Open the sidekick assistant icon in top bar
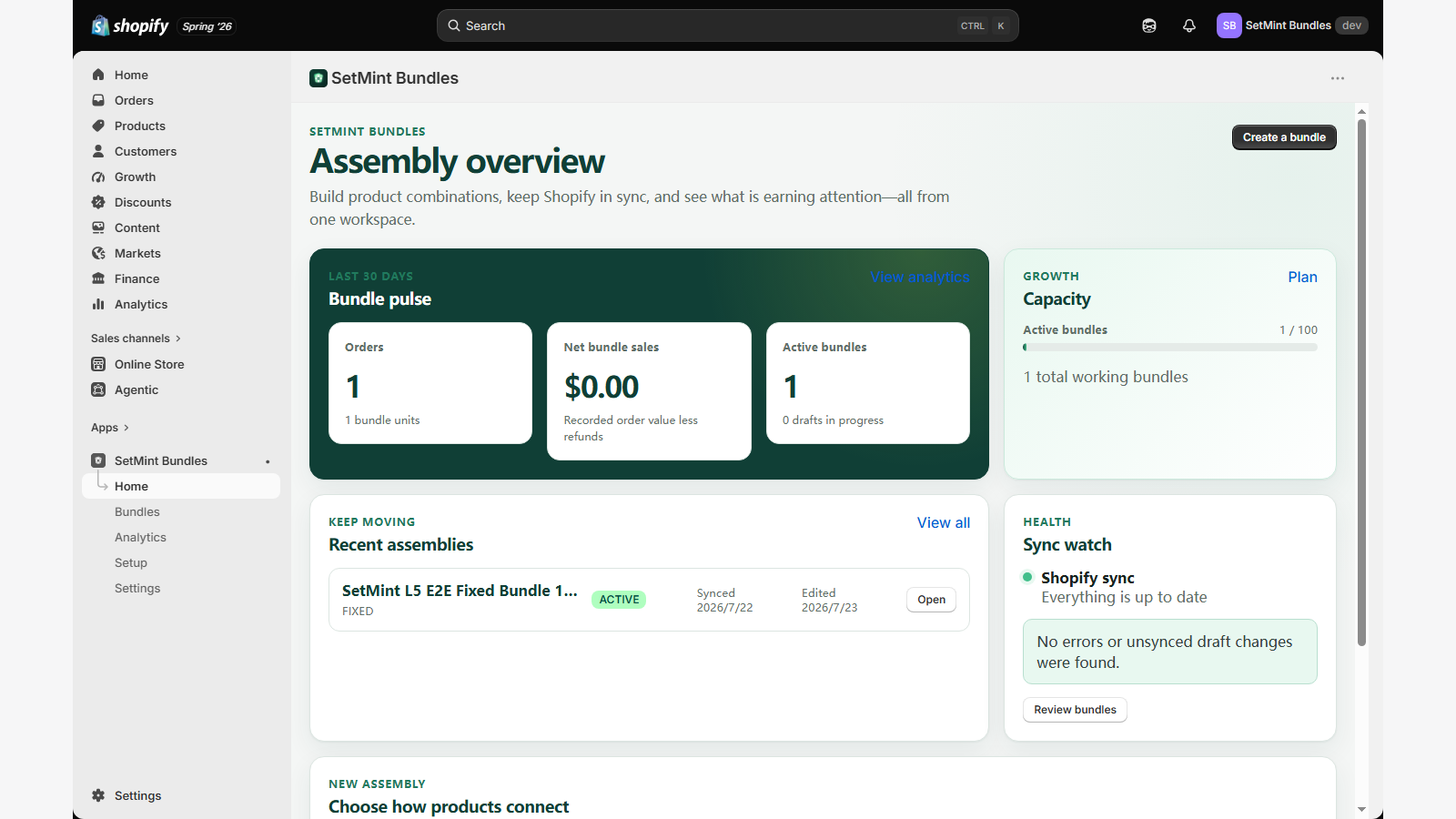Image resolution: width=1456 pixels, height=819 pixels. point(1149,25)
